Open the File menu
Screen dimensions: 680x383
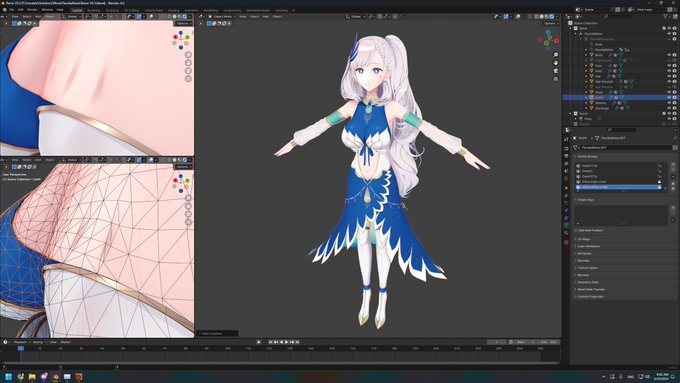12,10
